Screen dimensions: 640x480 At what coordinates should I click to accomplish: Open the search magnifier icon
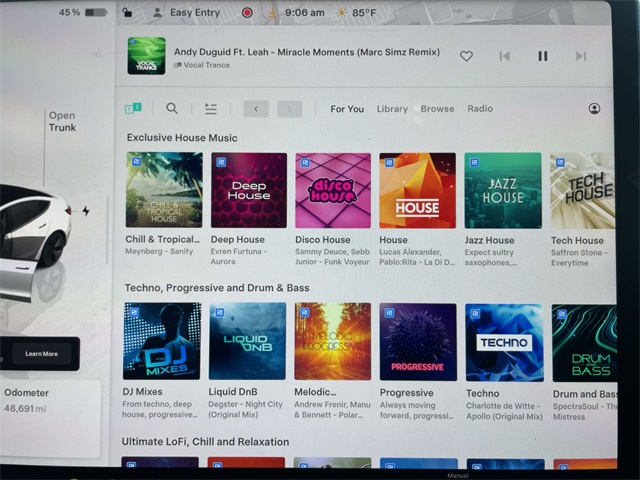tap(172, 109)
